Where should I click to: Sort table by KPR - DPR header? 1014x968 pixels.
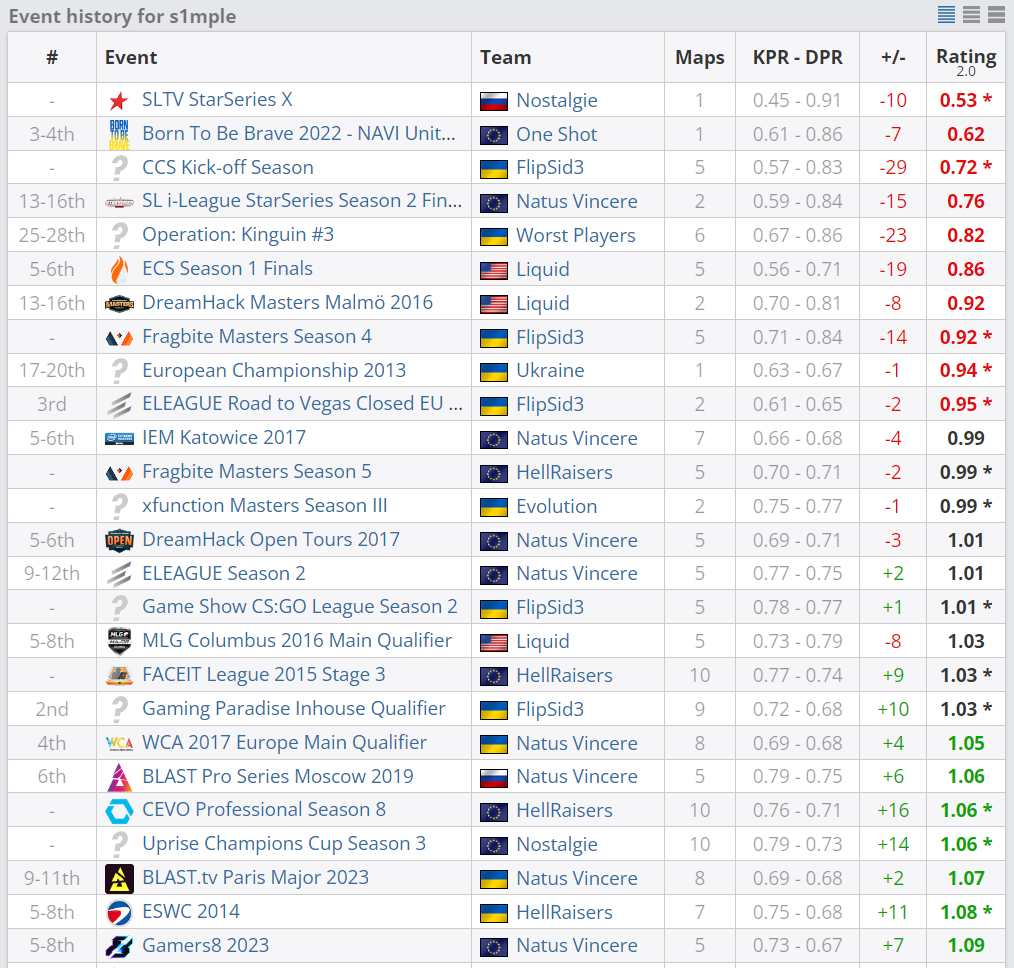797,57
